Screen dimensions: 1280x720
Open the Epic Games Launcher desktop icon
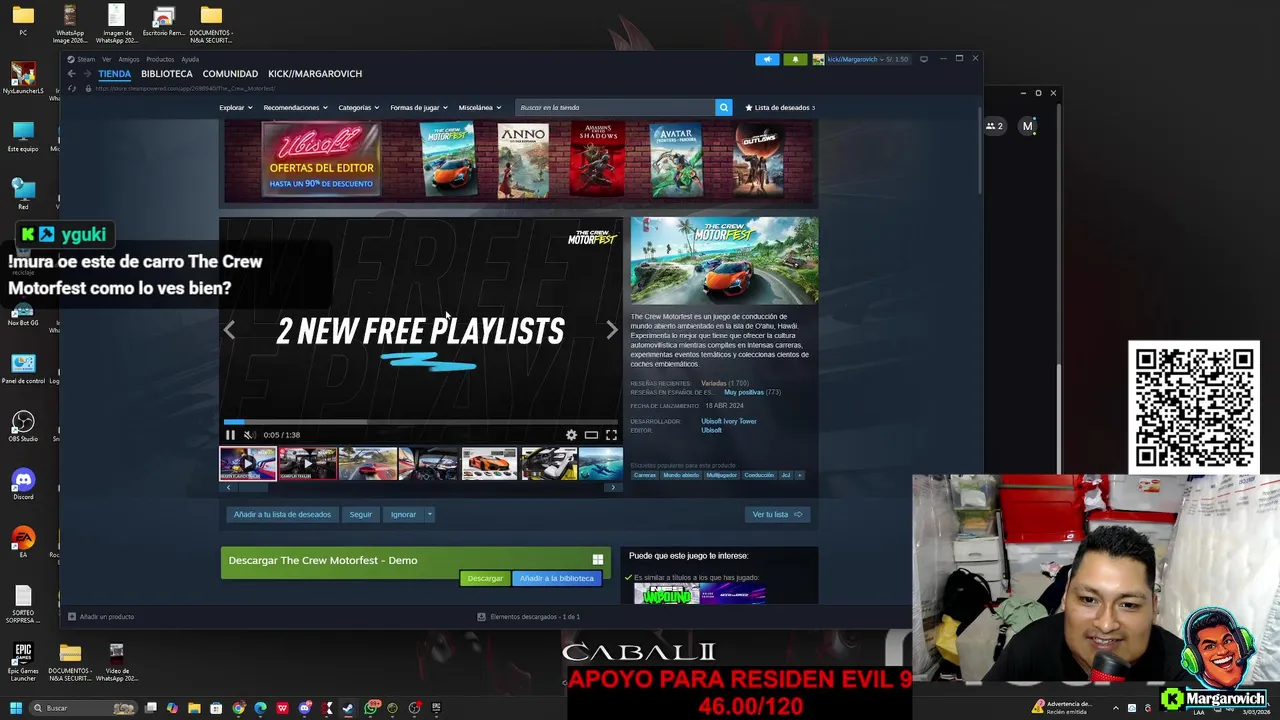click(x=23, y=661)
